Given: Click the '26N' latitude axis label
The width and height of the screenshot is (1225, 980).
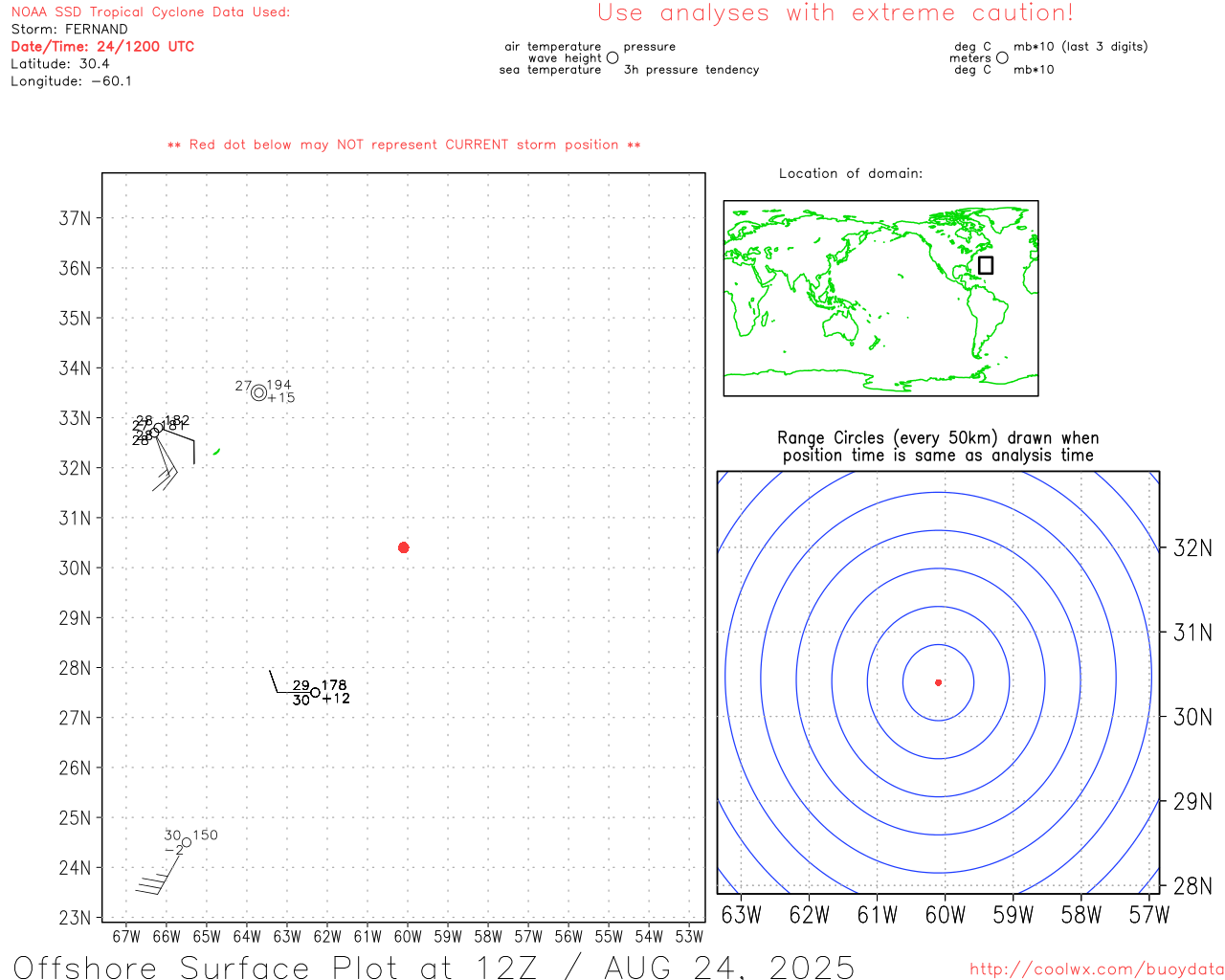Looking at the screenshot, I should (x=75, y=768).
